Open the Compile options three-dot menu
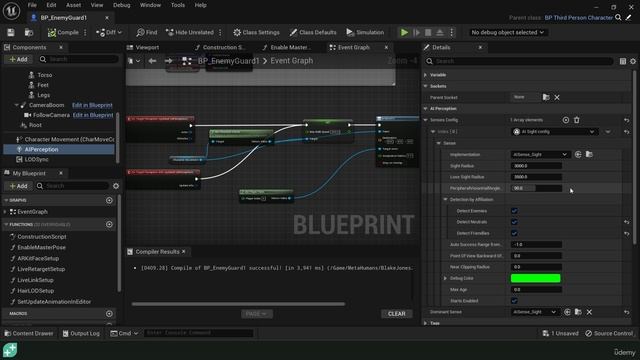 (x=85, y=32)
